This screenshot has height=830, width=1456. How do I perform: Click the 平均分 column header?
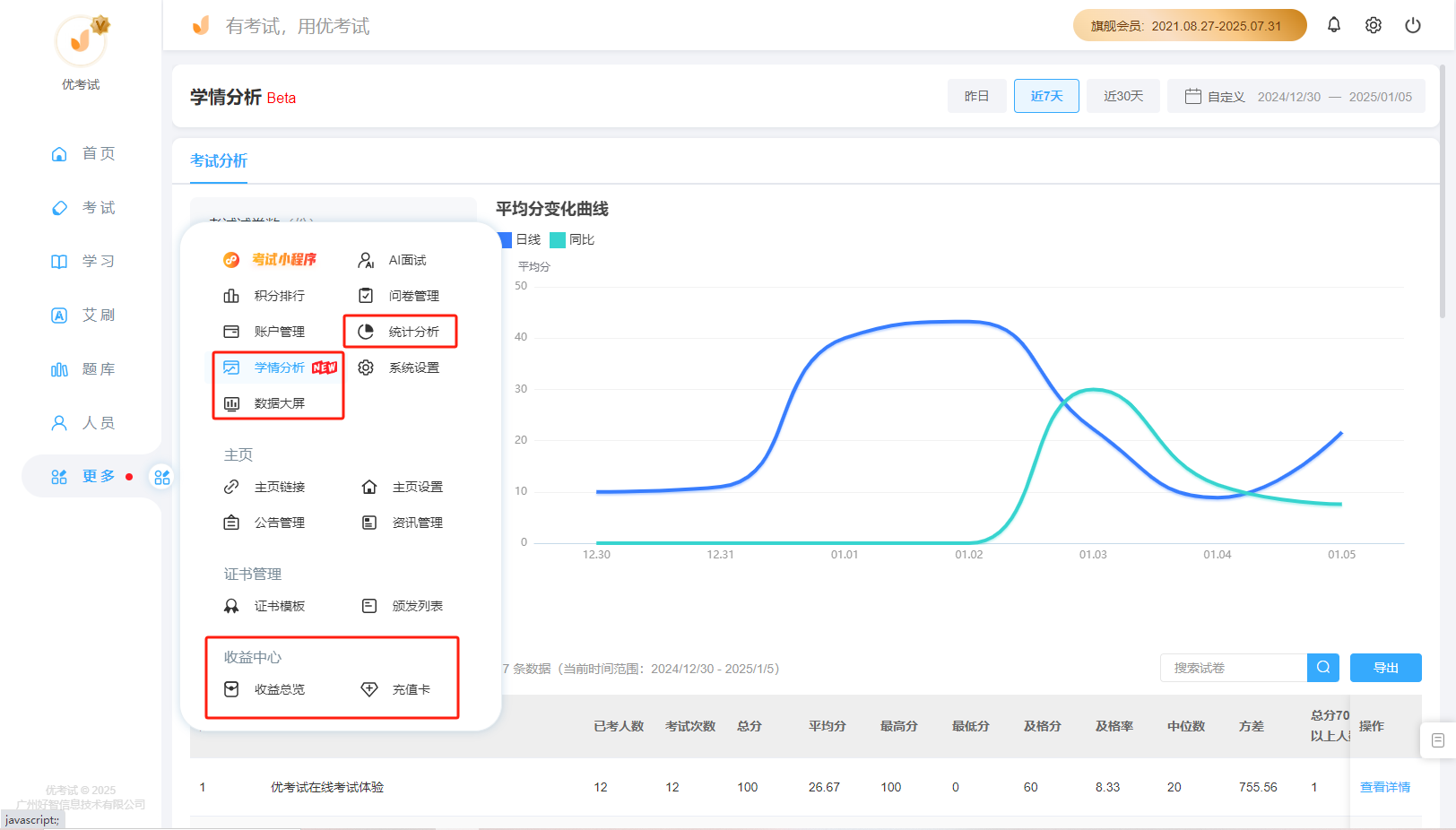(828, 726)
